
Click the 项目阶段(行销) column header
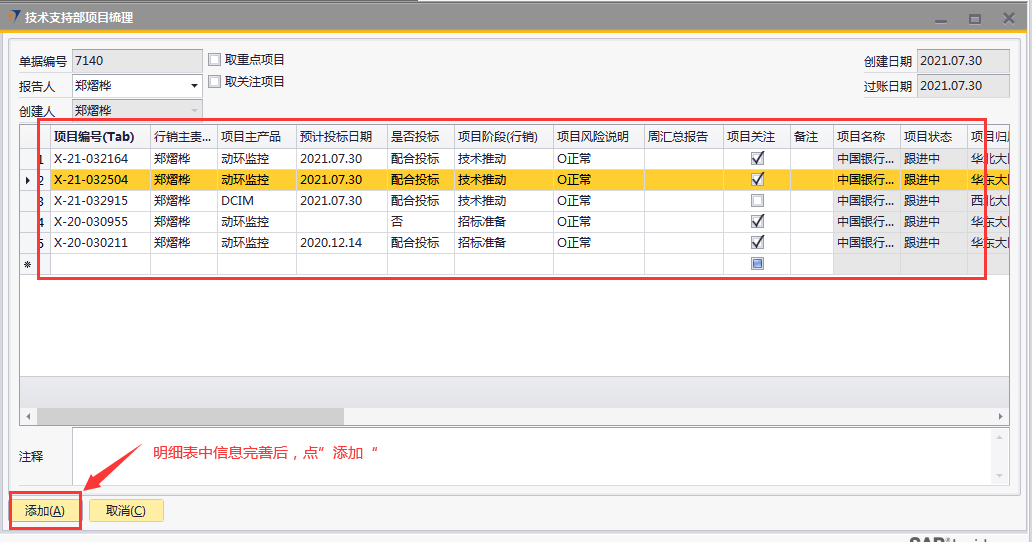[x=503, y=137]
